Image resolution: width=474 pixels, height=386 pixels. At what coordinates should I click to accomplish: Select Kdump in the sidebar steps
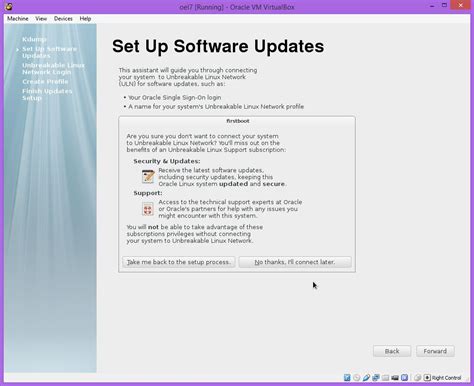coord(34,39)
